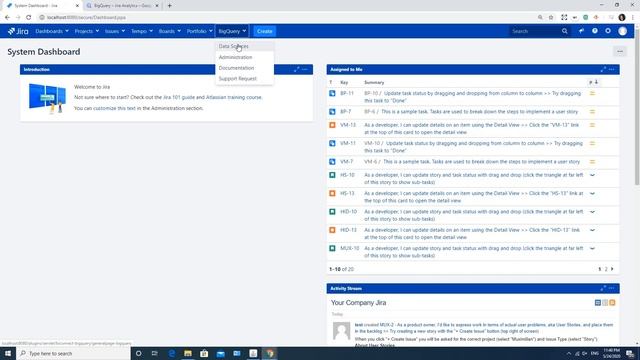The image size is (640, 360).
Task: Open the dashboard tools ellipsis button
Action: (620, 51)
